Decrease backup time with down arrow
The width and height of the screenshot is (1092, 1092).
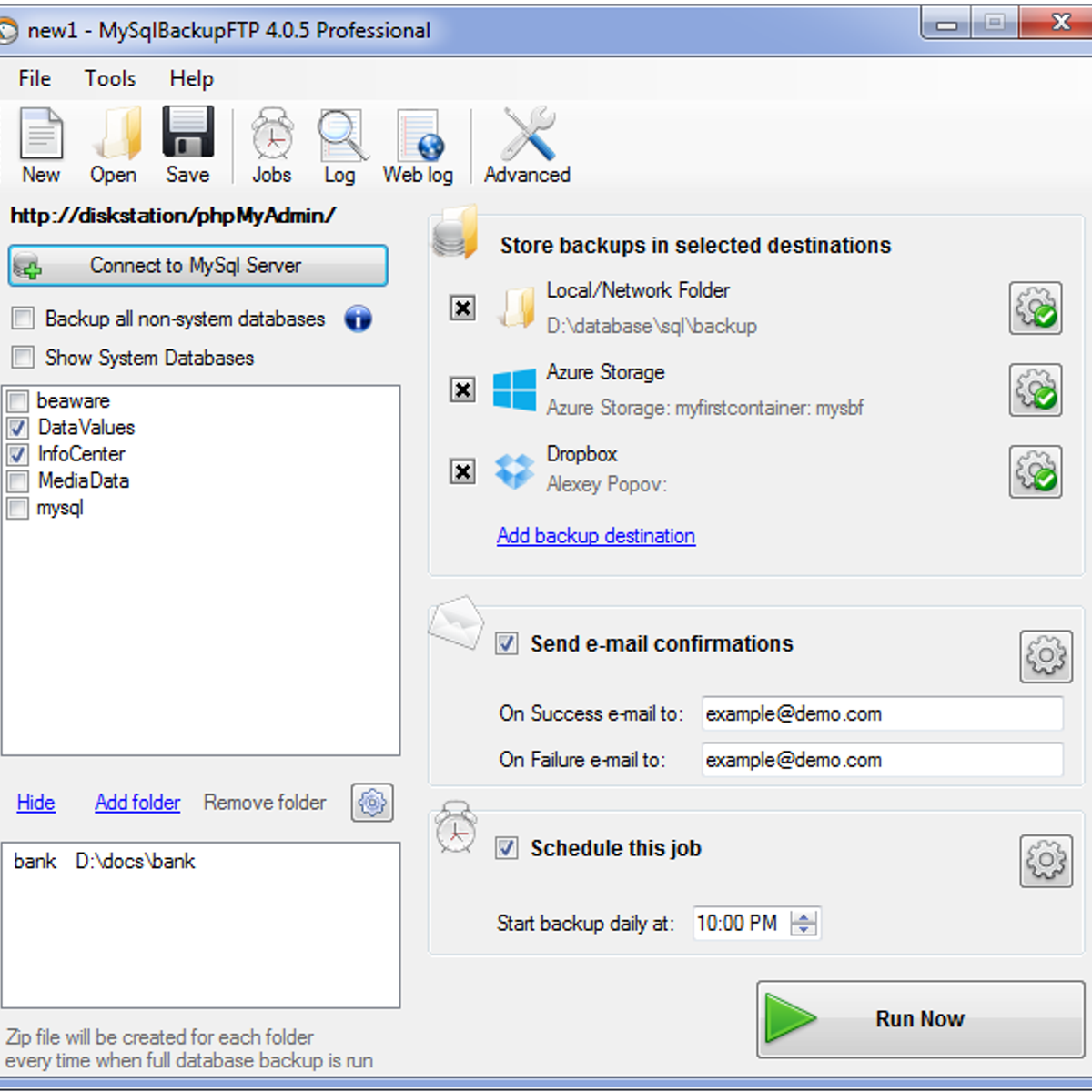click(x=804, y=931)
